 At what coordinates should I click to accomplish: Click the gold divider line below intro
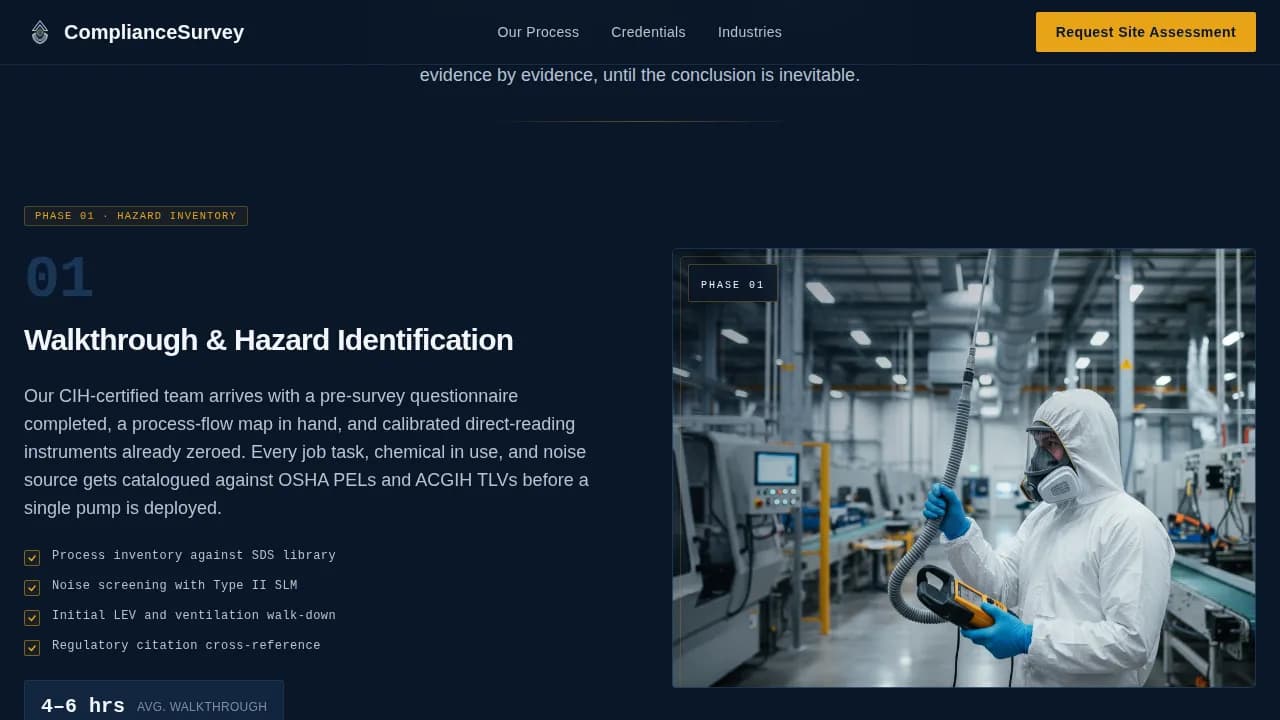click(640, 121)
